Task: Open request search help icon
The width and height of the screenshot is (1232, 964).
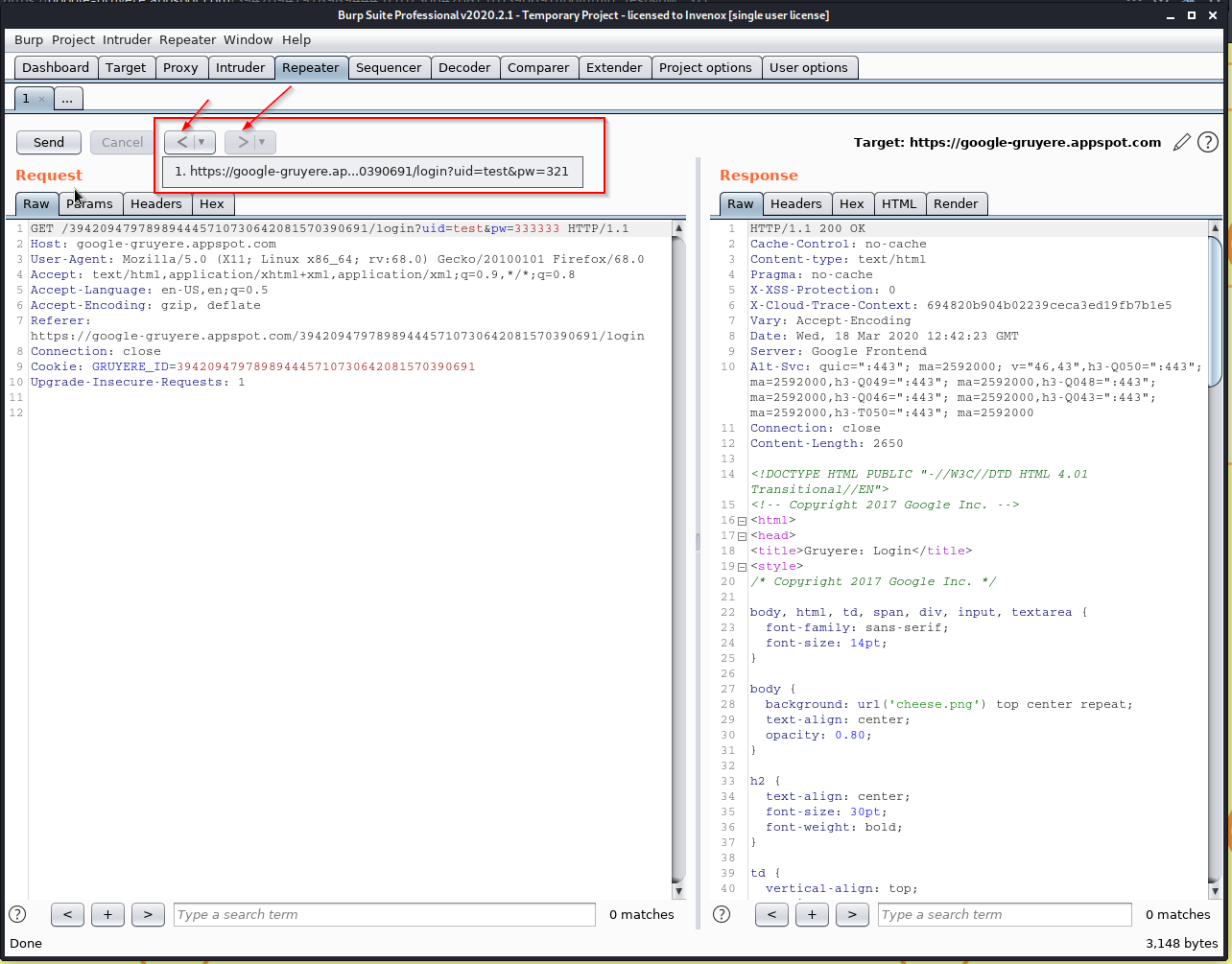Action: click(x=17, y=914)
